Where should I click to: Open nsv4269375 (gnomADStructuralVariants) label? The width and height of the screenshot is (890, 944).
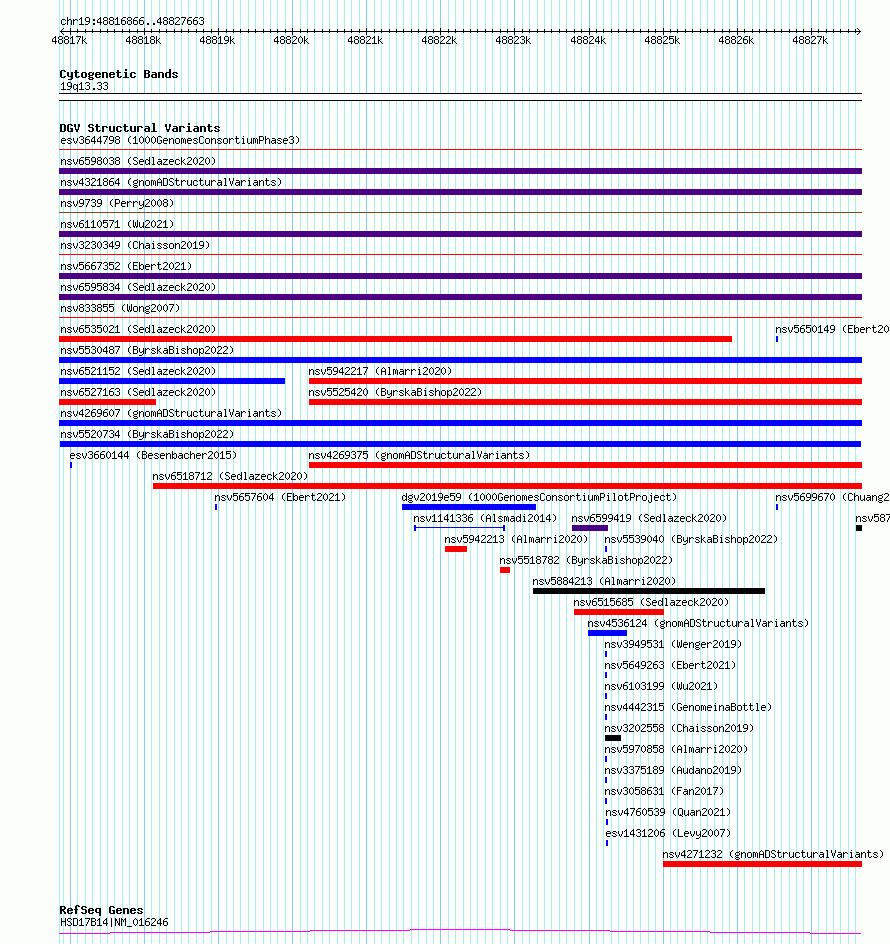tap(419, 455)
